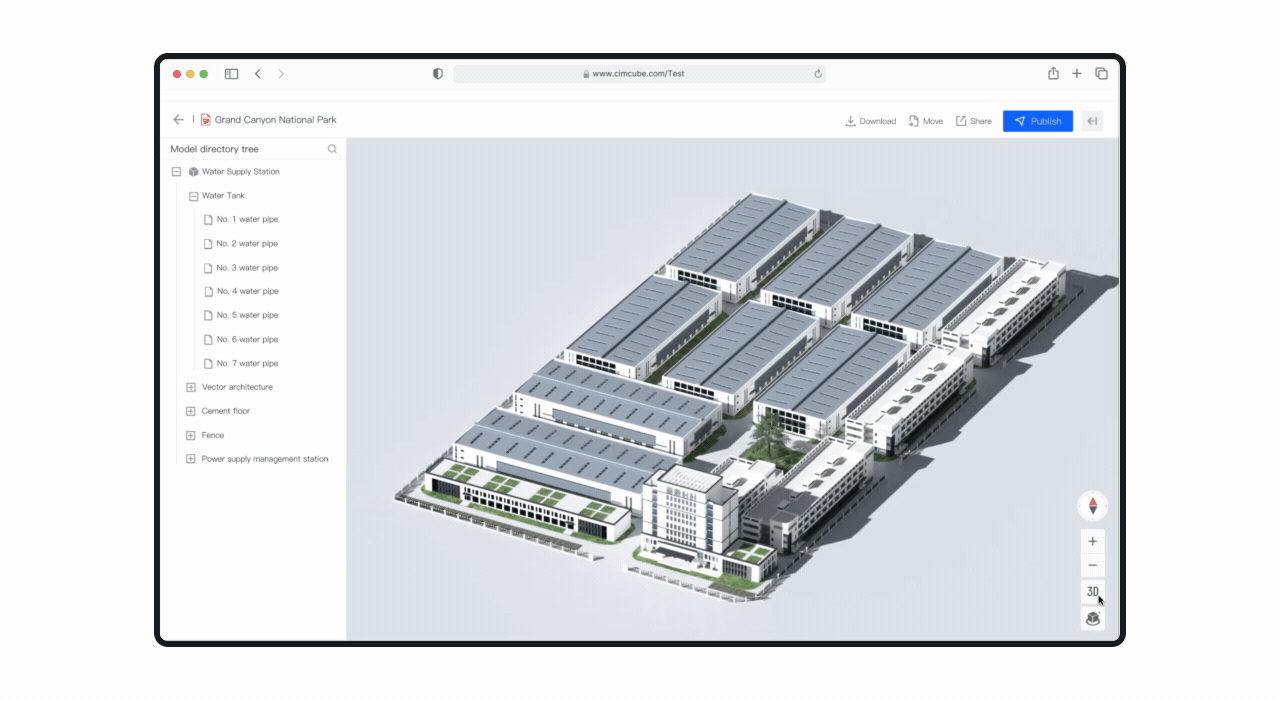Click the tree in the model courtyard

770,437
